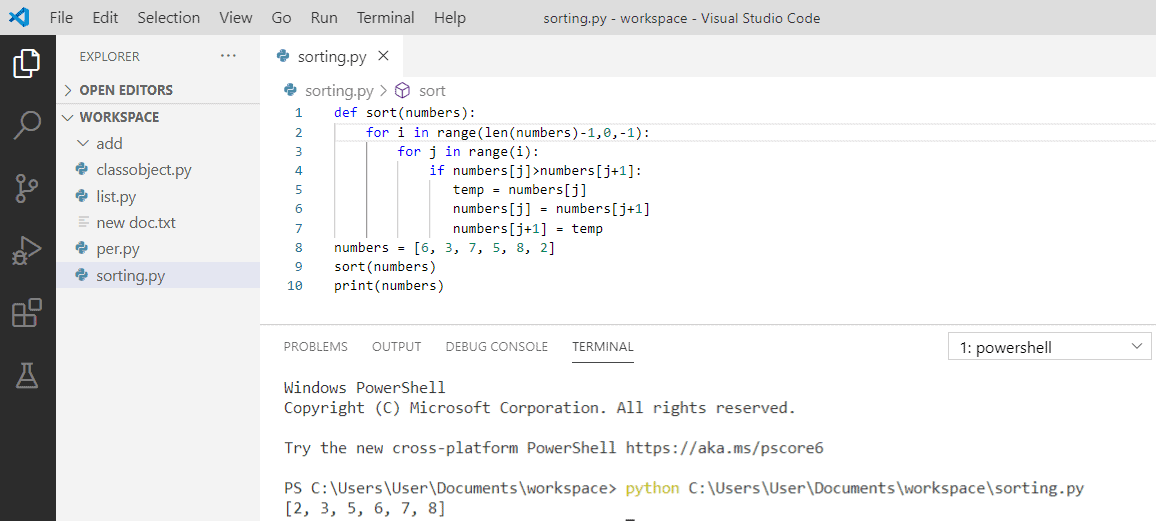Collapse the add folder
The width and height of the screenshot is (1156, 521).
[158, 144]
